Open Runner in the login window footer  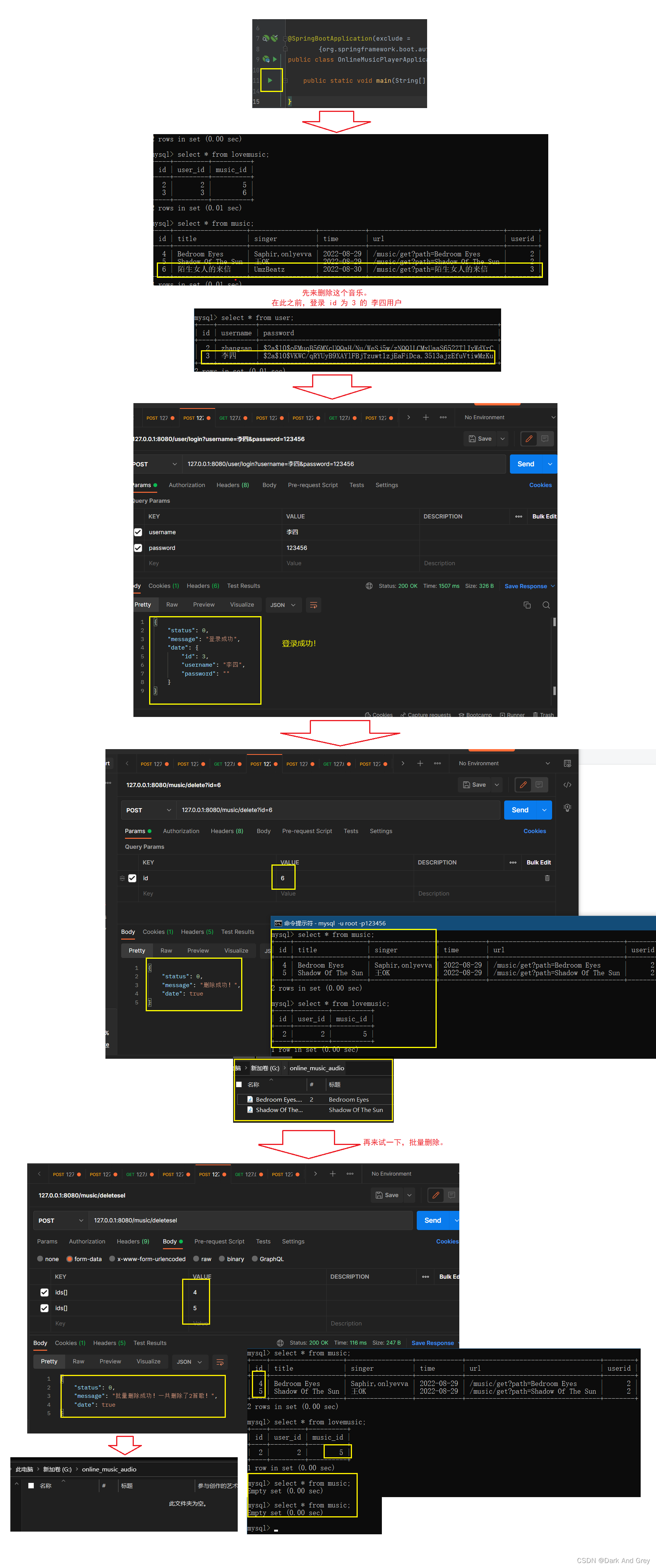tap(512, 715)
